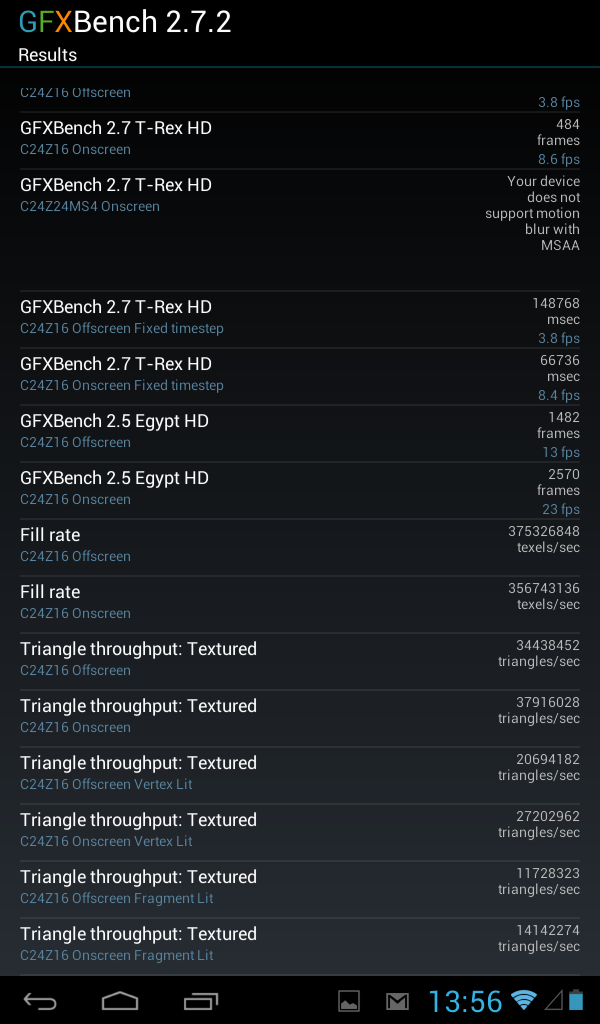This screenshot has height=1024, width=600.
Task: Tap the Android back navigation icon
Action: [40, 1000]
